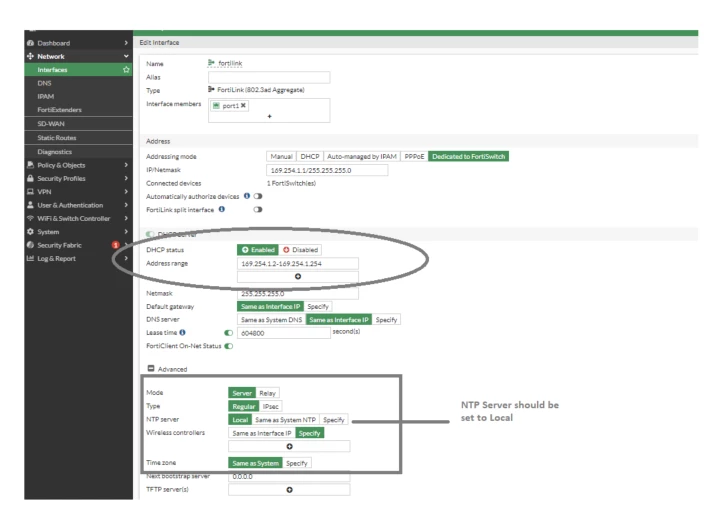Click the WiFi & Switch Controller icon
The width and height of the screenshot is (717, 505).
pos(30,218)
